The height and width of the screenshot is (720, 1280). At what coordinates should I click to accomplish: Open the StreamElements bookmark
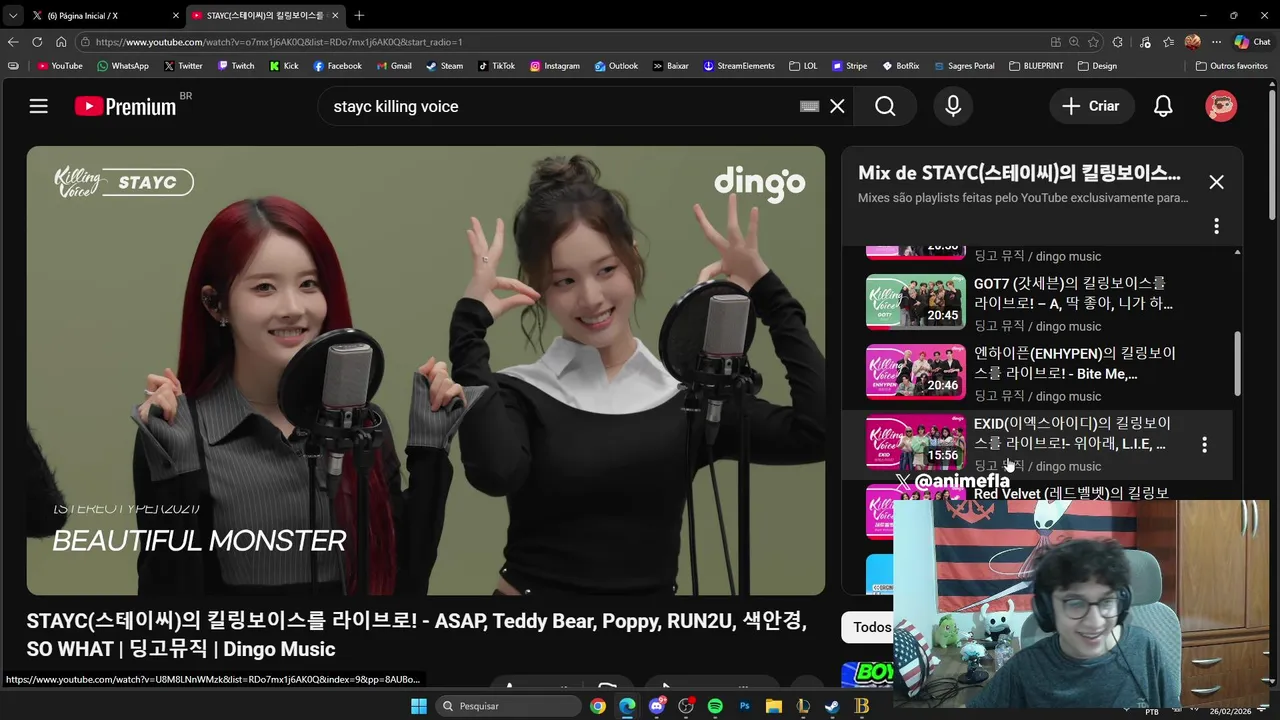[x=738, y=66]
